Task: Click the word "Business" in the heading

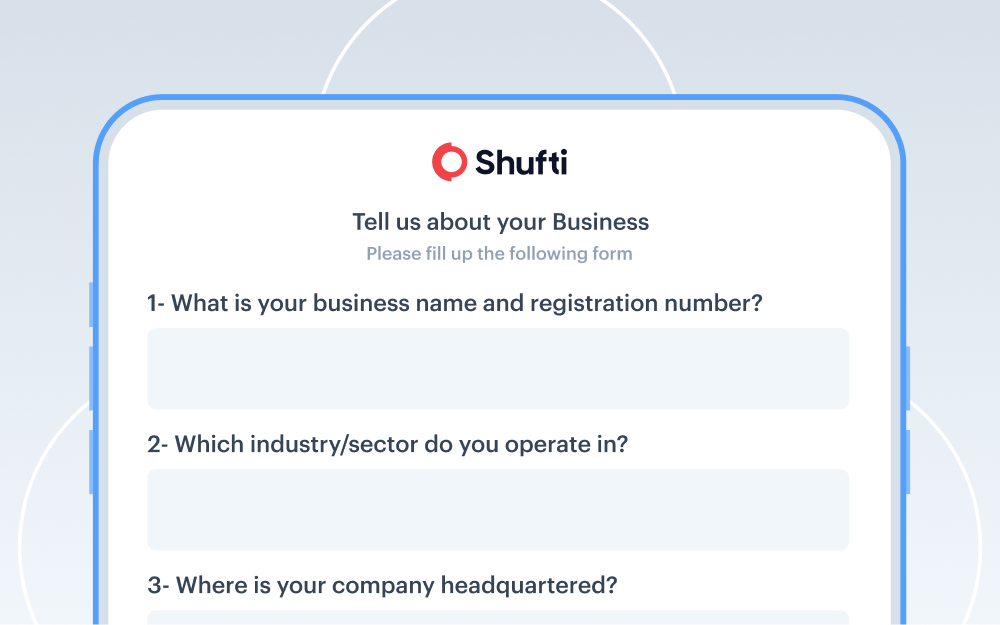Action: tap(600, 222)
